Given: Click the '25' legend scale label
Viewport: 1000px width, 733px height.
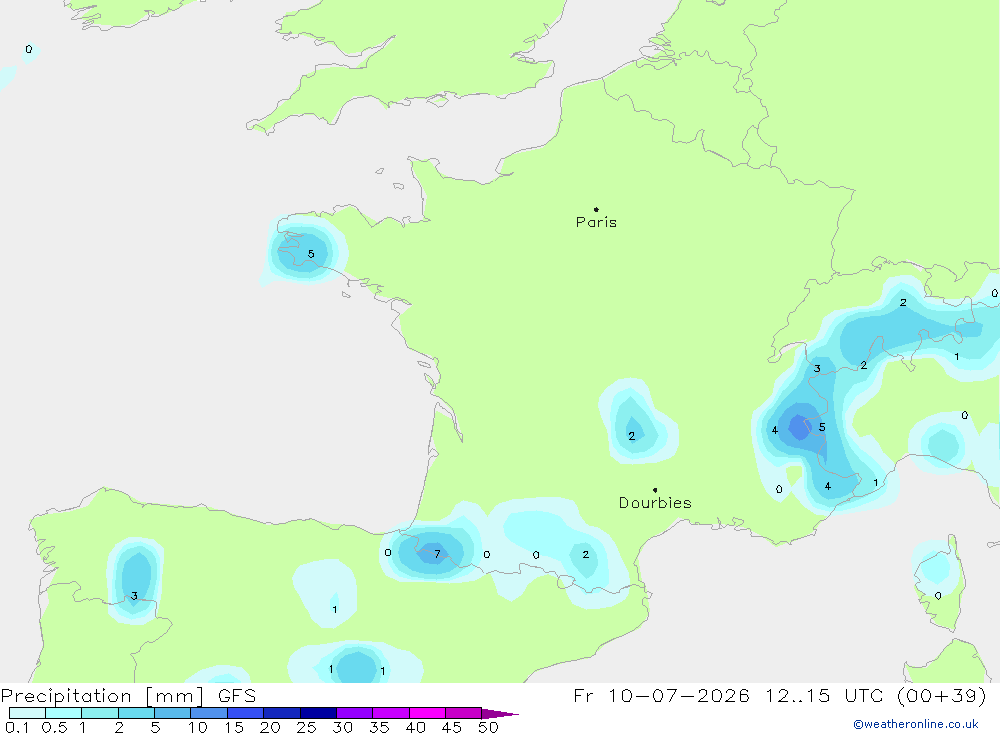Looking at the screenshot, I should (307, 727).
